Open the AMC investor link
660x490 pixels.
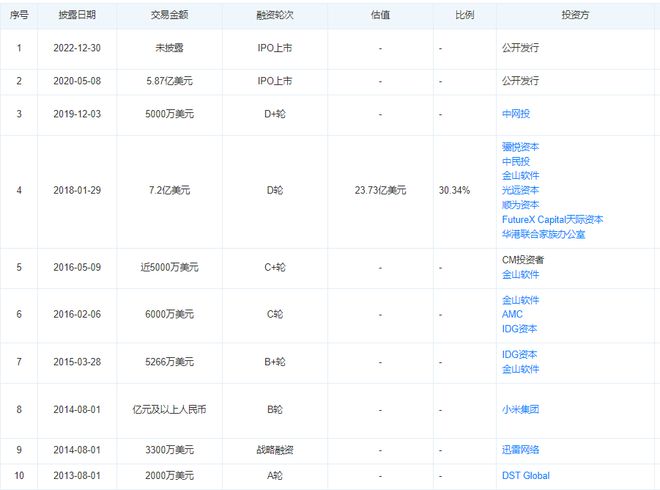pos(512,314)
